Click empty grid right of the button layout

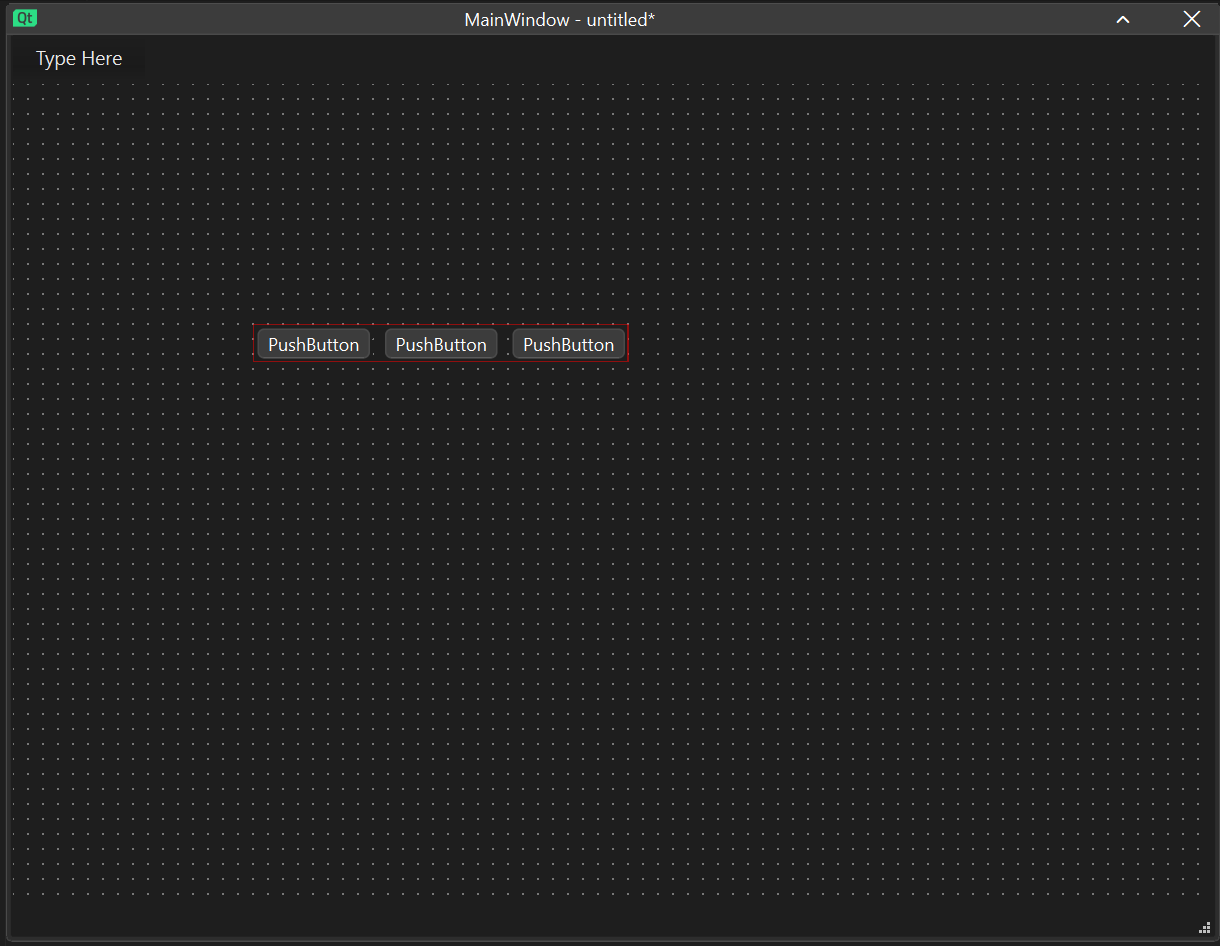point(900,344)
